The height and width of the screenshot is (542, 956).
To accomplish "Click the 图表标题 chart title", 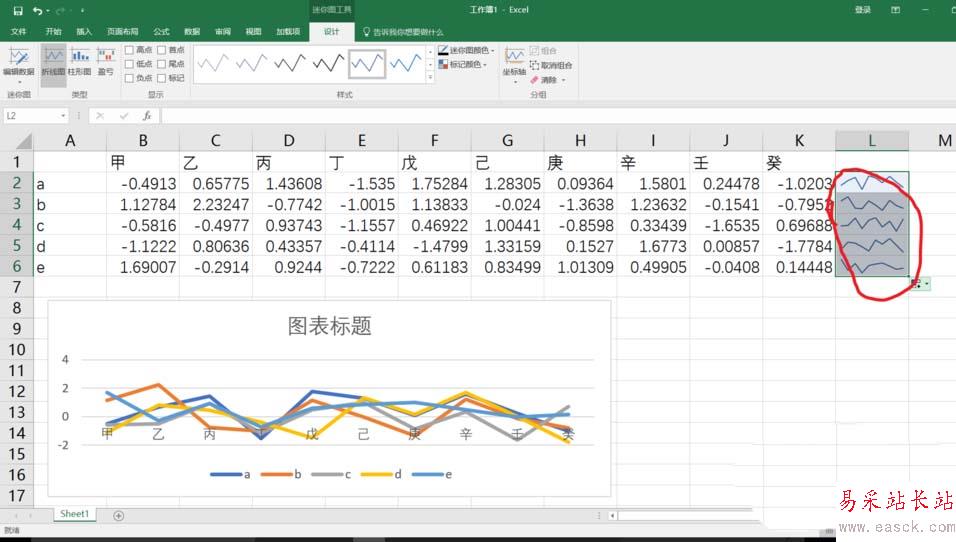I will coord(329,326).
